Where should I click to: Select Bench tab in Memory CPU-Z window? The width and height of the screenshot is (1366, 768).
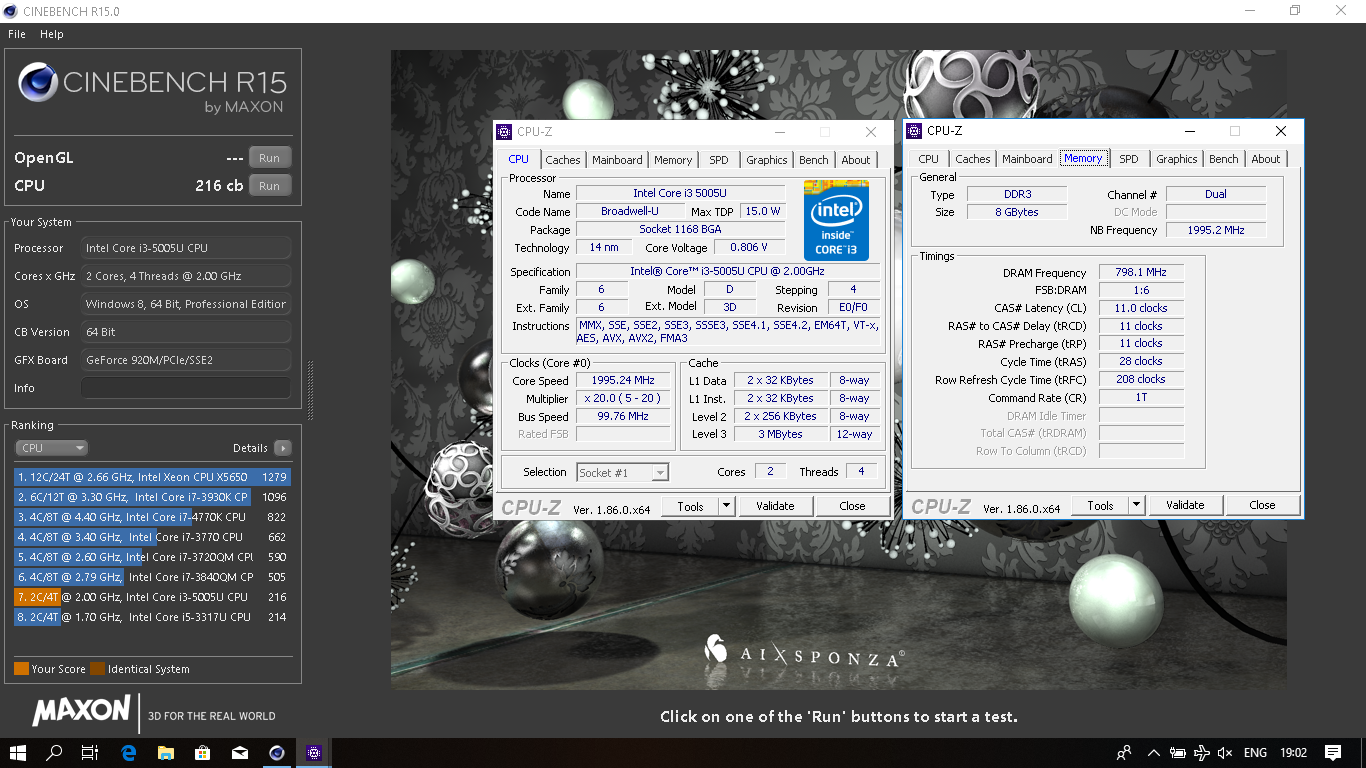tap(1224, 159)
